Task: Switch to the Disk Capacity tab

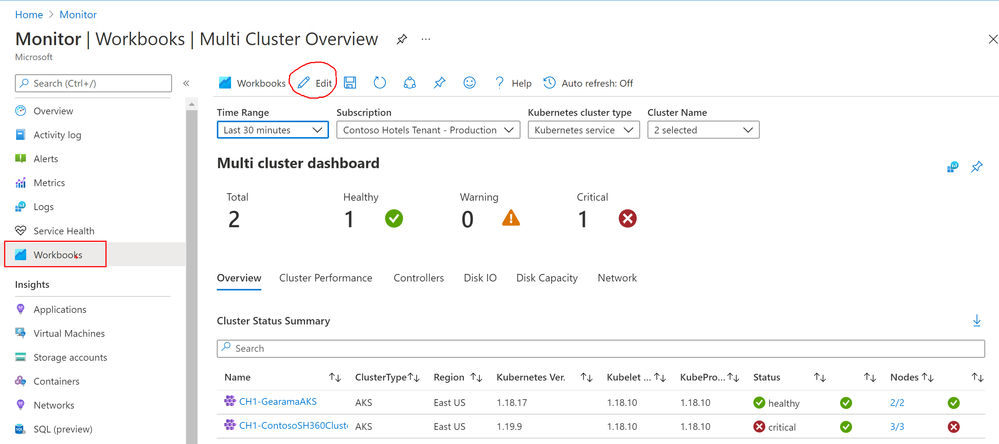Action: pyautogui.click(x=547, y=278)
